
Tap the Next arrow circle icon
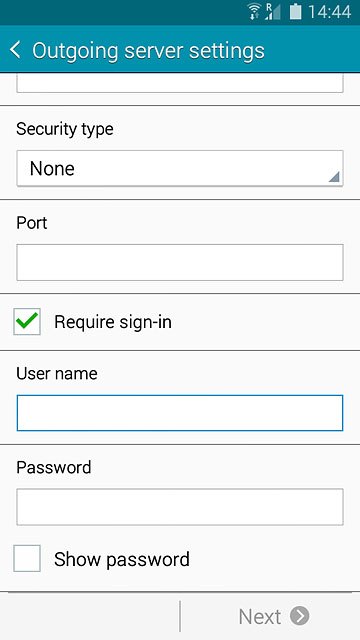pos(300,616)
